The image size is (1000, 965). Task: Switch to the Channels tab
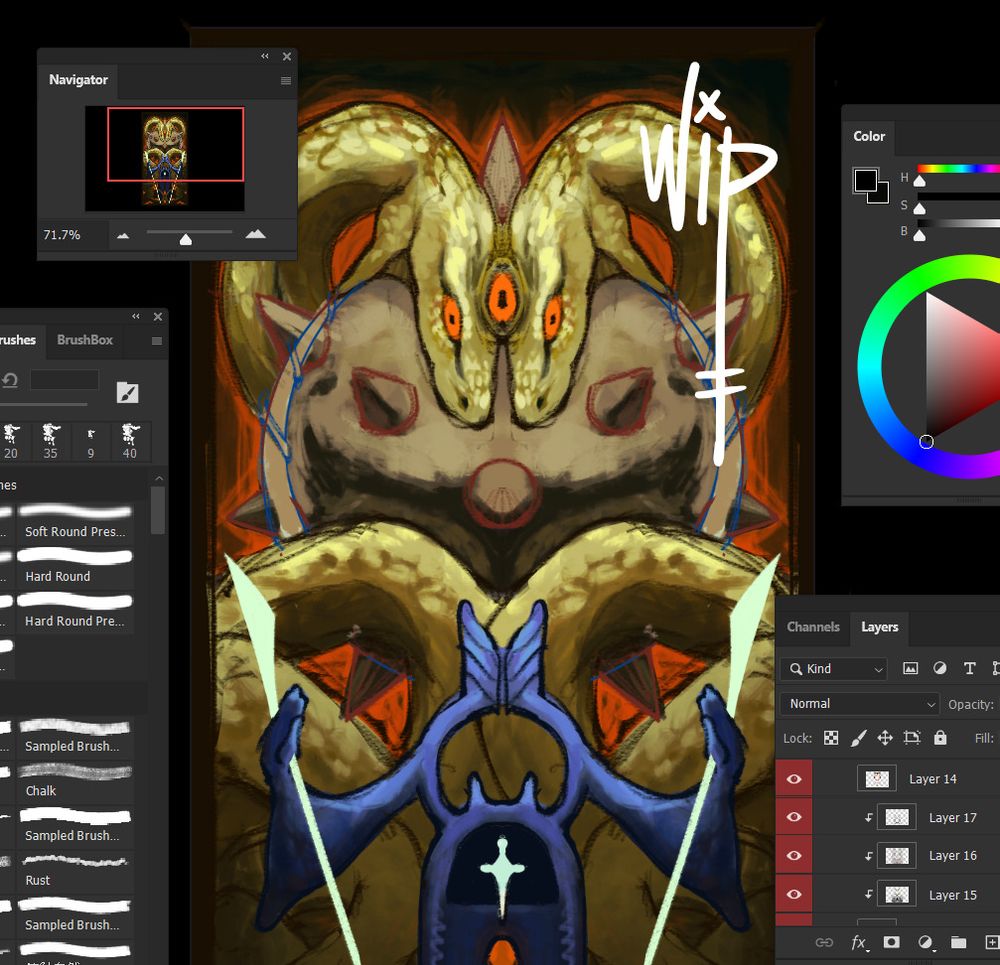click(813, 627)
